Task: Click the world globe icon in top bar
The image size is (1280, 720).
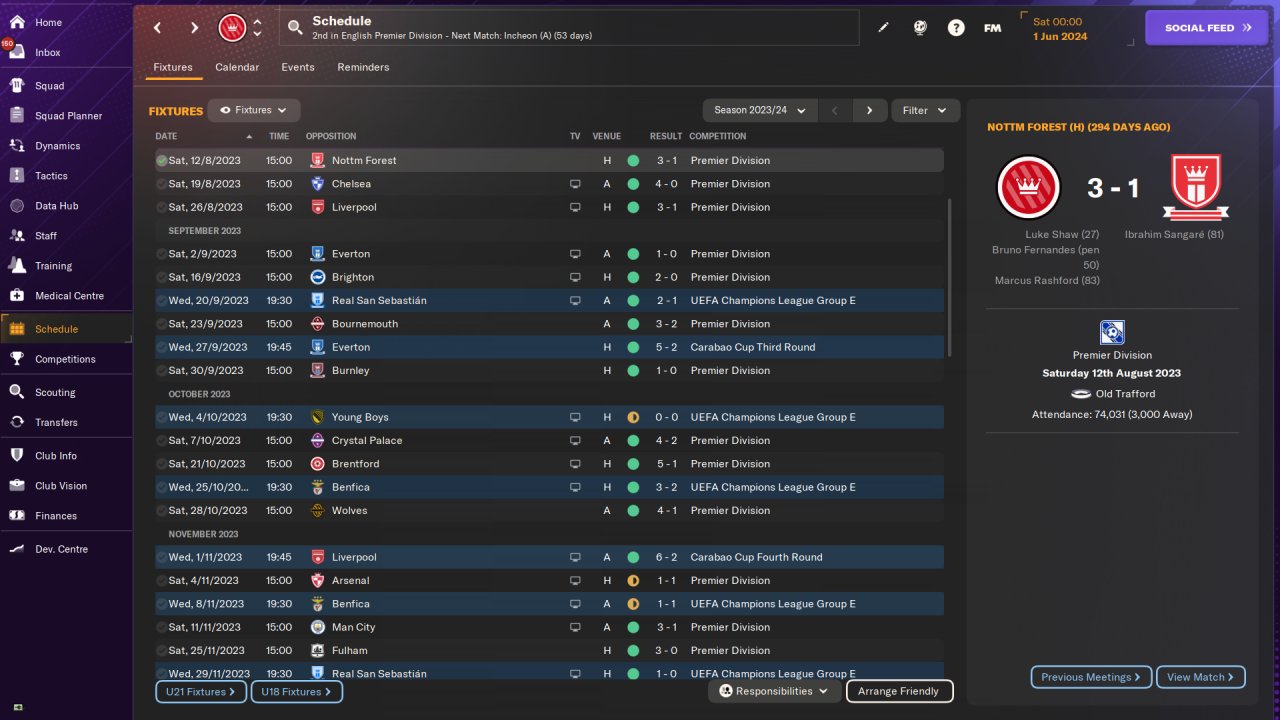Action: pos(920,28)
